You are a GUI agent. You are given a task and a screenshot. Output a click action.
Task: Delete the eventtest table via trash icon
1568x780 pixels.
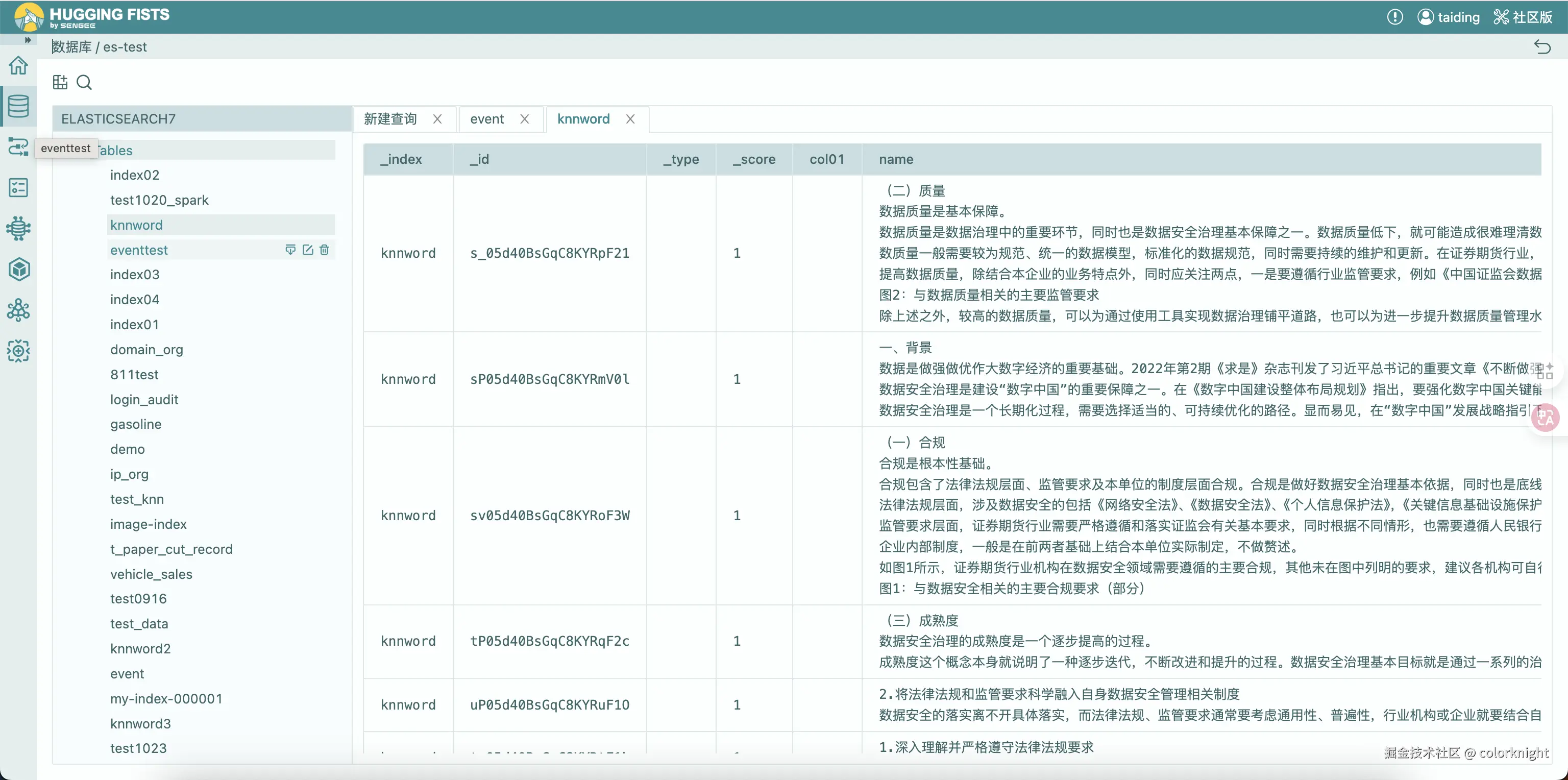pos(325,250)
